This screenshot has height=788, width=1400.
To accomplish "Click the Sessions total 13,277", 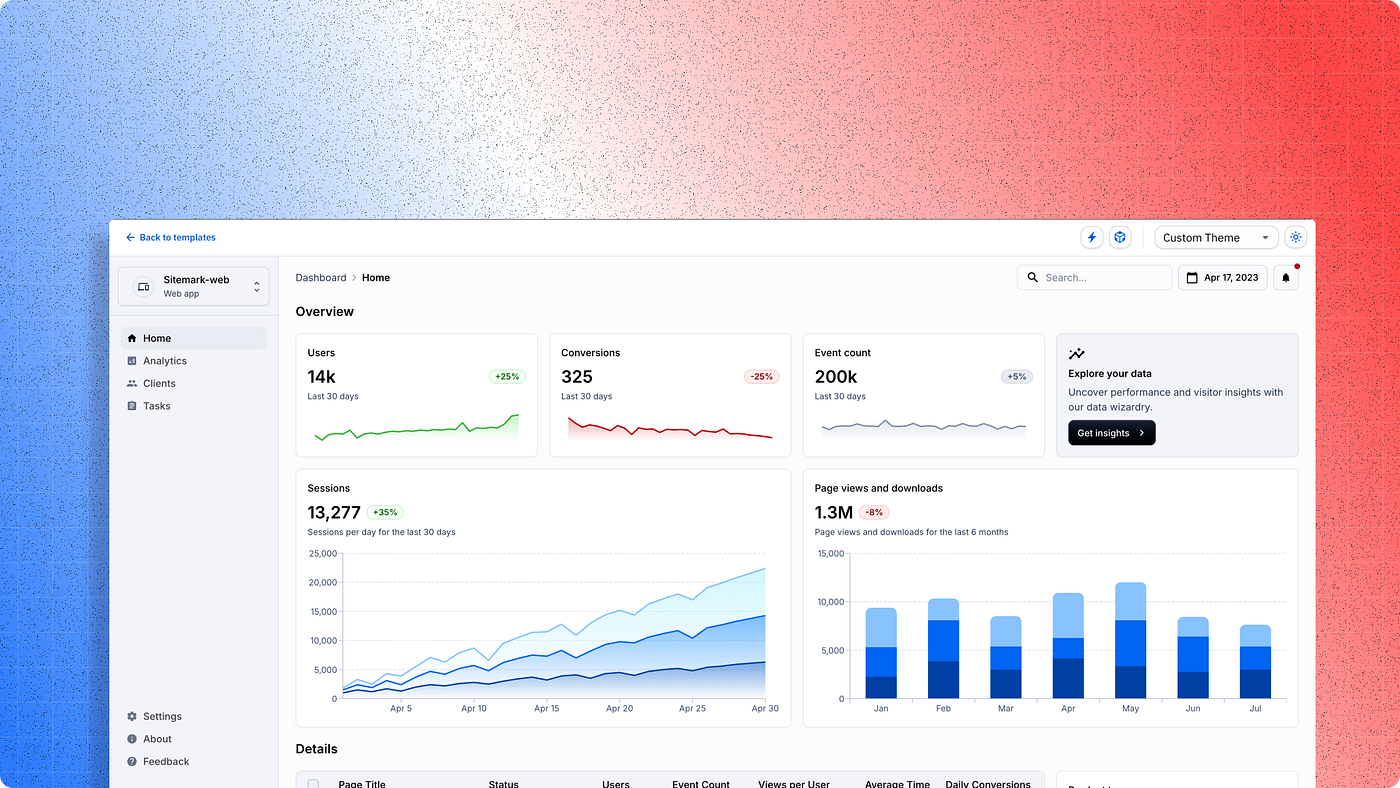I will tap(334, 512).
